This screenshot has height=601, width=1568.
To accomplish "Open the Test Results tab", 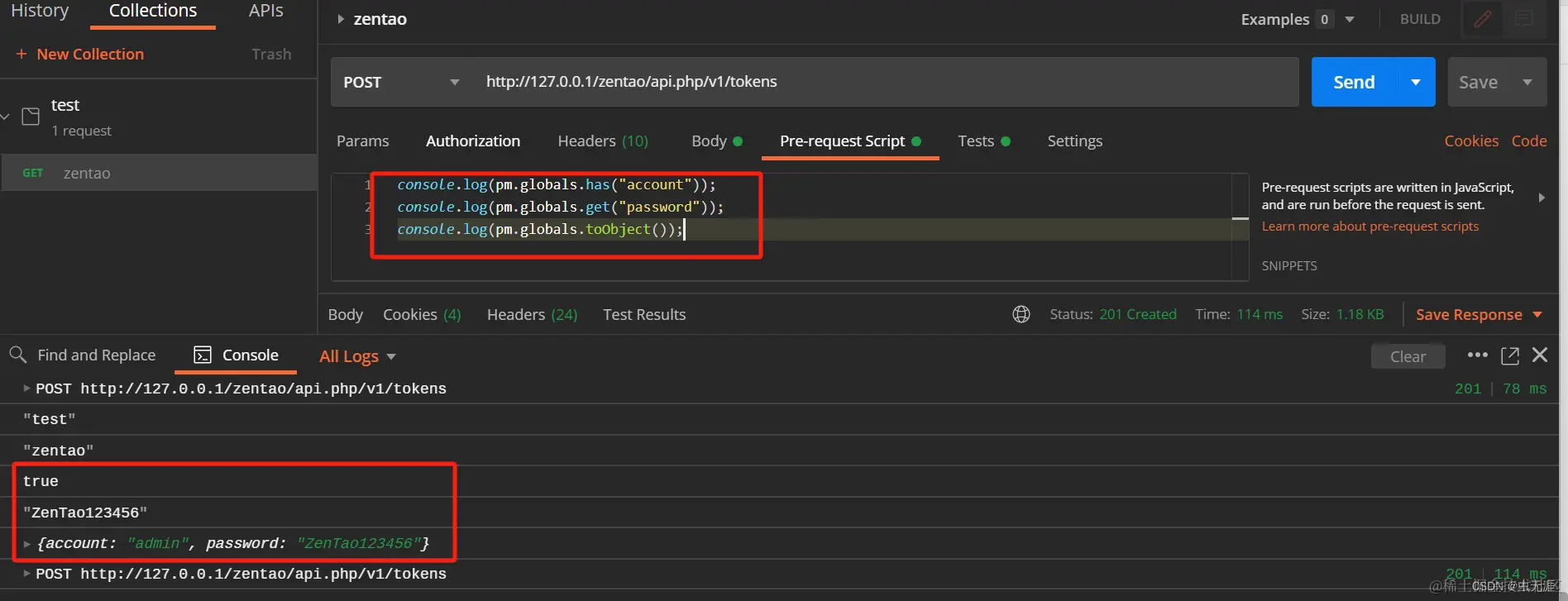I will tap(644, 314).
